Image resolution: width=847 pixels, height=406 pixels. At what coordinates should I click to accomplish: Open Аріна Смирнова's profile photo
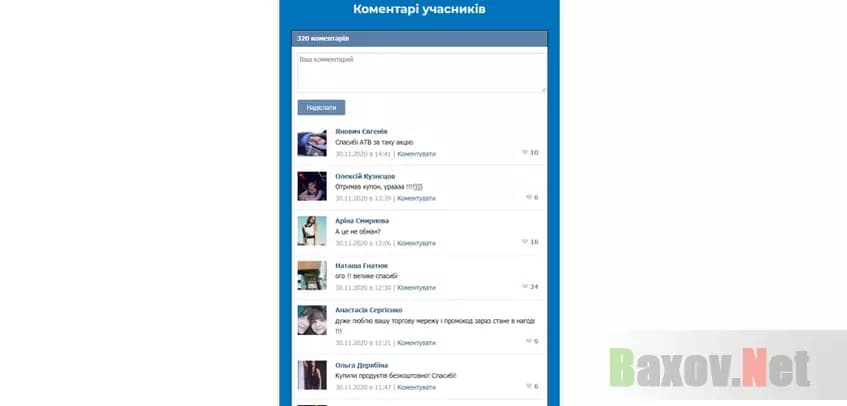312,231
